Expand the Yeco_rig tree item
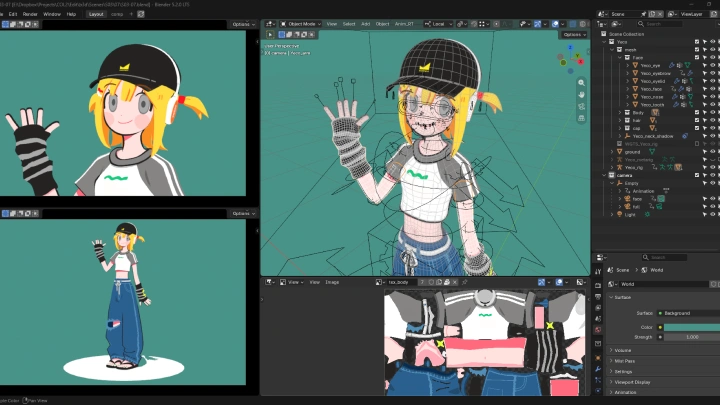This screenshot has width=720, height=405. (612, 168)
